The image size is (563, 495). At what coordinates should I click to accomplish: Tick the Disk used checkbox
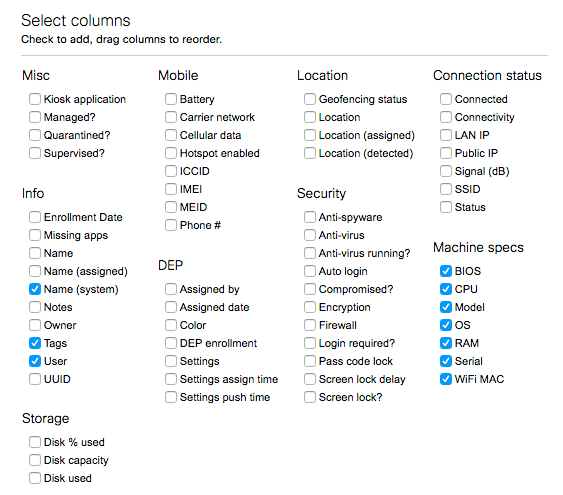pos(35,478)
